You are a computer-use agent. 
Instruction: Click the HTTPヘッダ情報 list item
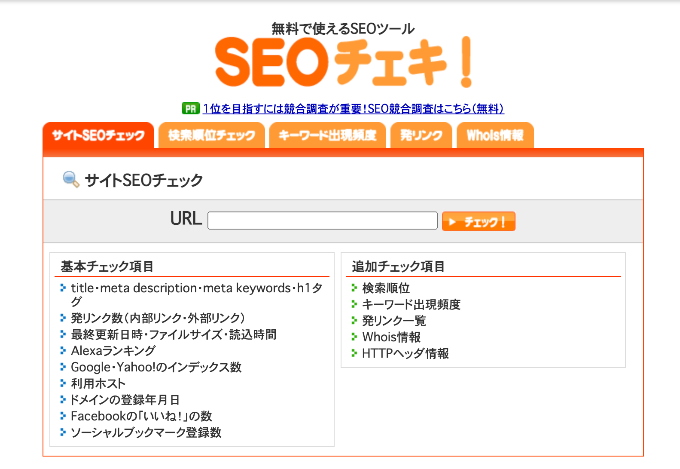pos(405,354)
